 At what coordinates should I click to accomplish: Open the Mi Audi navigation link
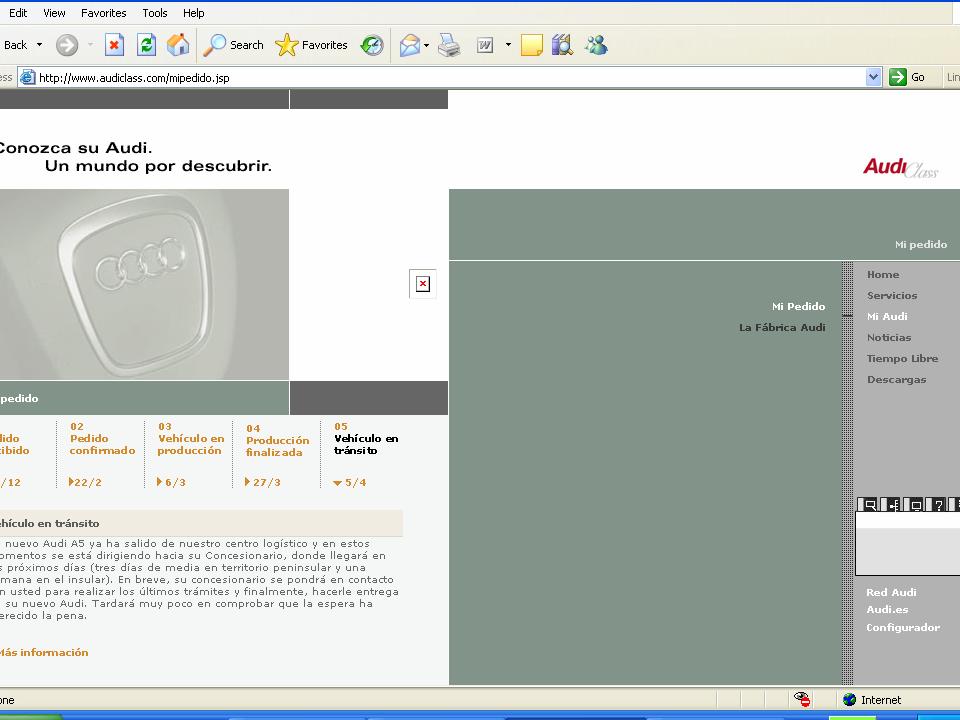[x=887, y=317]
